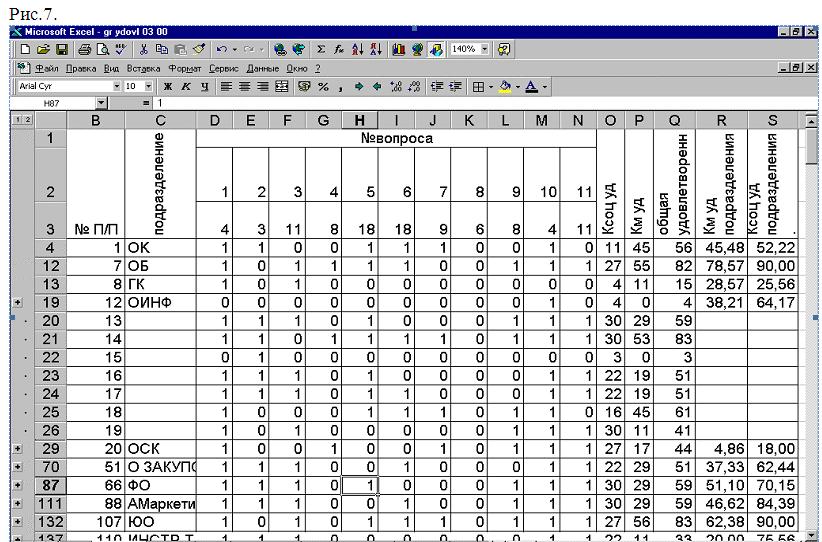Viewport: 822px width, 542px height.
Task: Print the sheet with the printer icon
Action: click(84, 50)
